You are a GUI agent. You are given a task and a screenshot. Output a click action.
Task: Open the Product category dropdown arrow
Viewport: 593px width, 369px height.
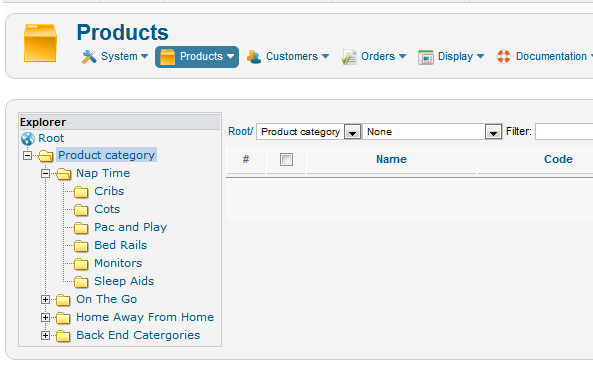pos(352,132)
